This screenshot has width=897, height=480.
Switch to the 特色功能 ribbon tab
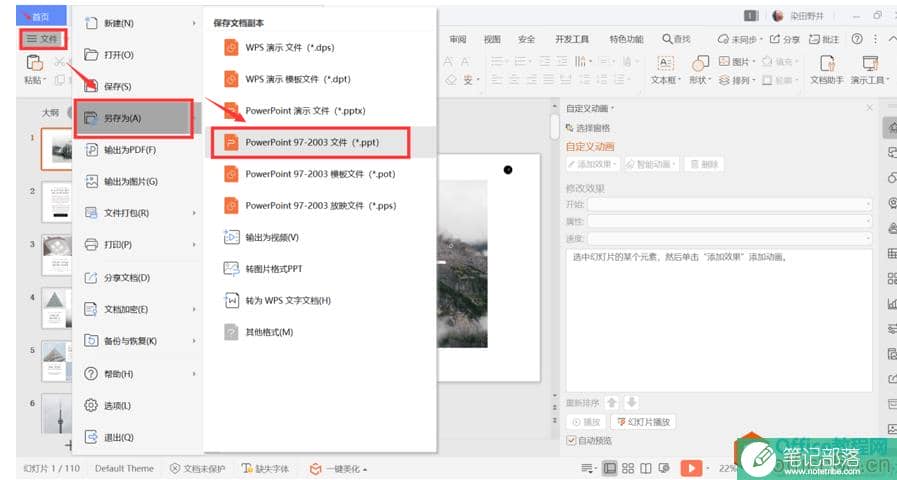coord(626,39)
